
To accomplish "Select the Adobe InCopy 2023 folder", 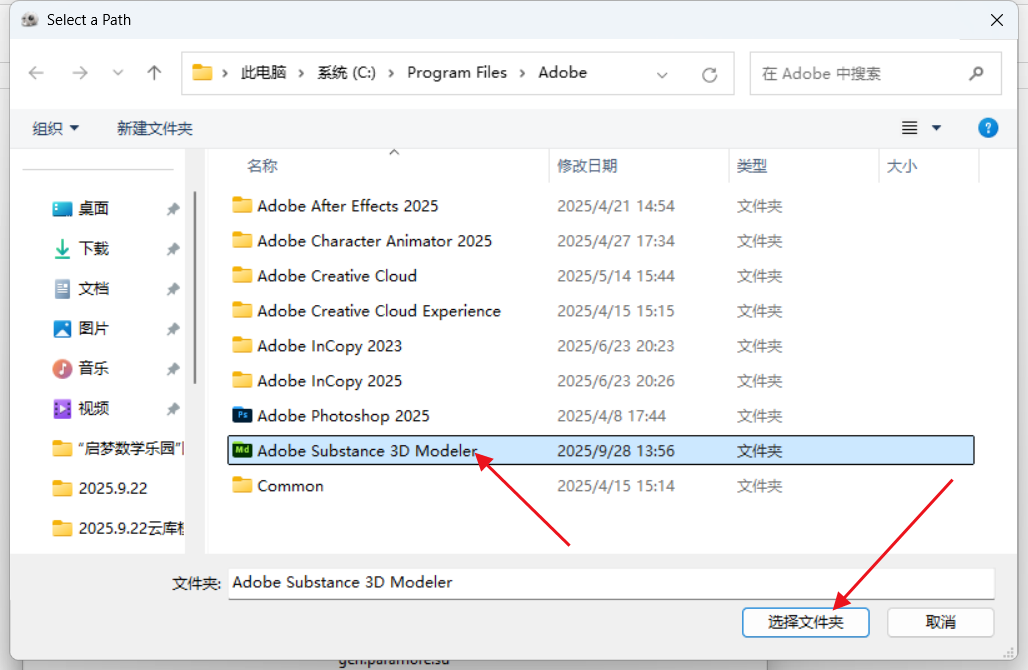I will [601, 345].
